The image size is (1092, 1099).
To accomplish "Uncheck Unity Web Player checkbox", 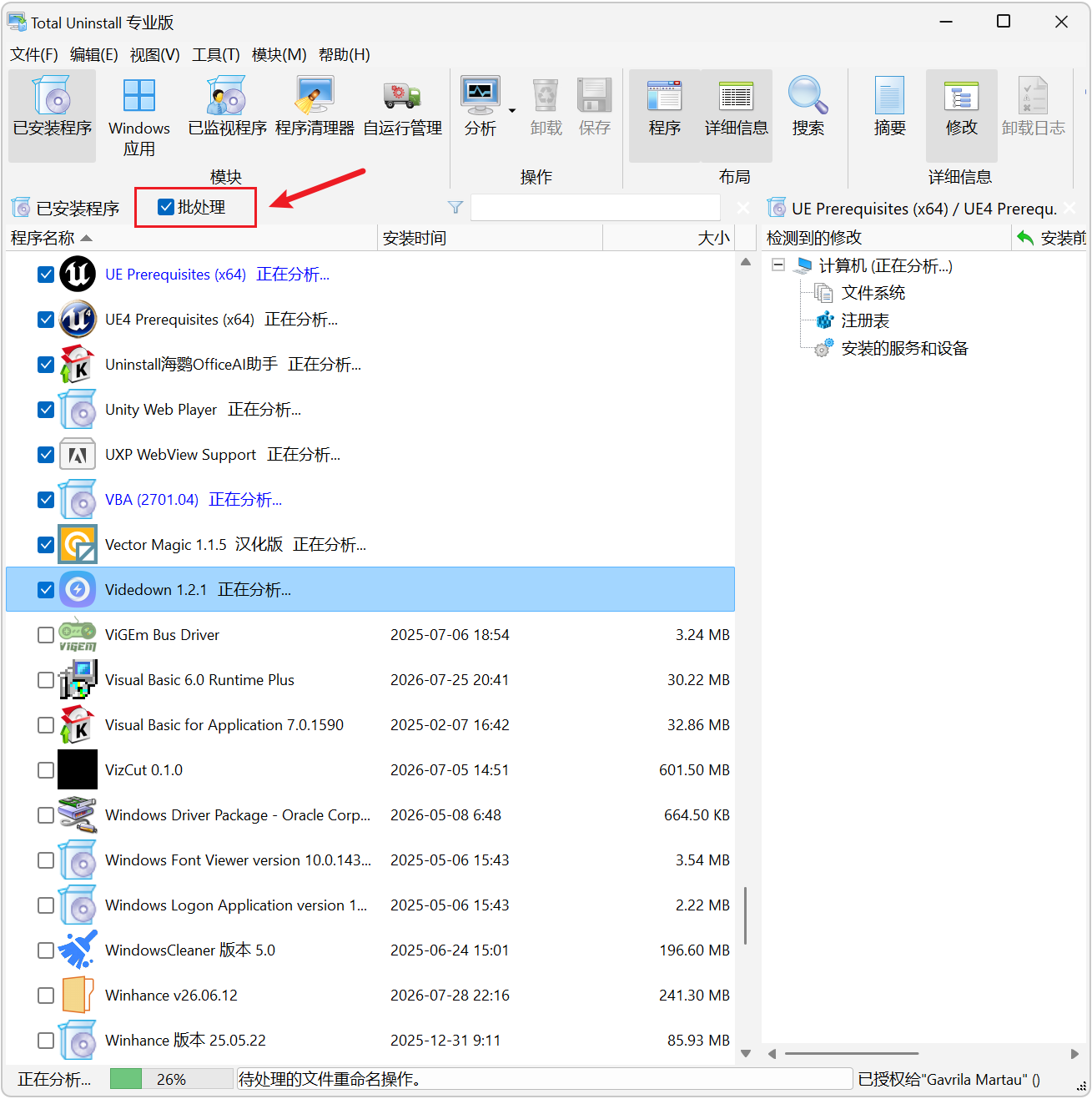I will tap(46, 410).
